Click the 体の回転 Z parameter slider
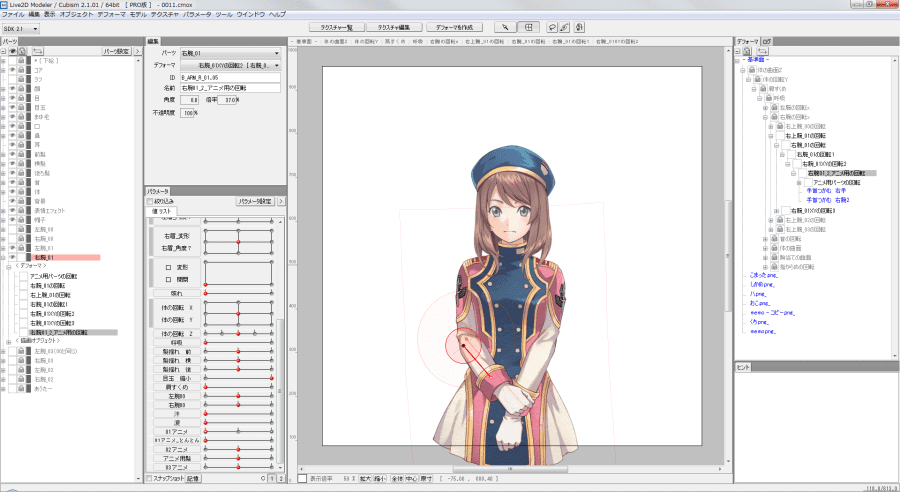The width and height of the screenshot is (900, 492). [238, 334]
